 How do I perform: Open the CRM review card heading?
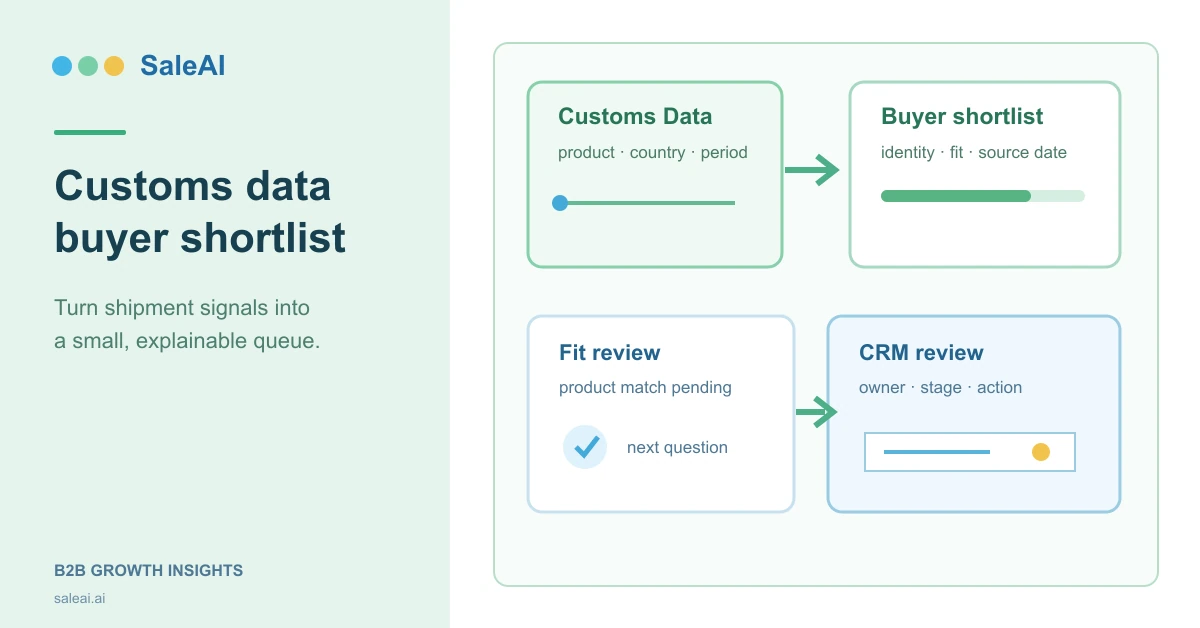(x=921, y=353)
